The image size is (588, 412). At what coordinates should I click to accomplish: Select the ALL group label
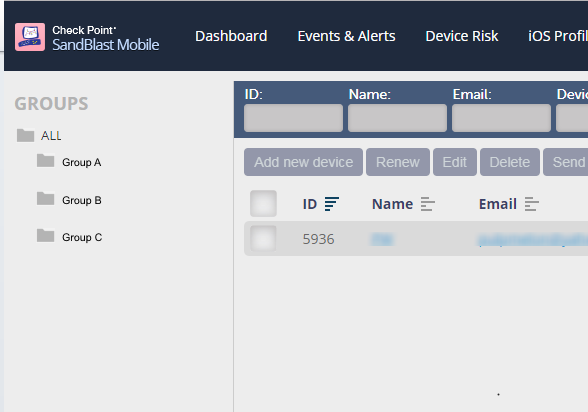point(51,136)
